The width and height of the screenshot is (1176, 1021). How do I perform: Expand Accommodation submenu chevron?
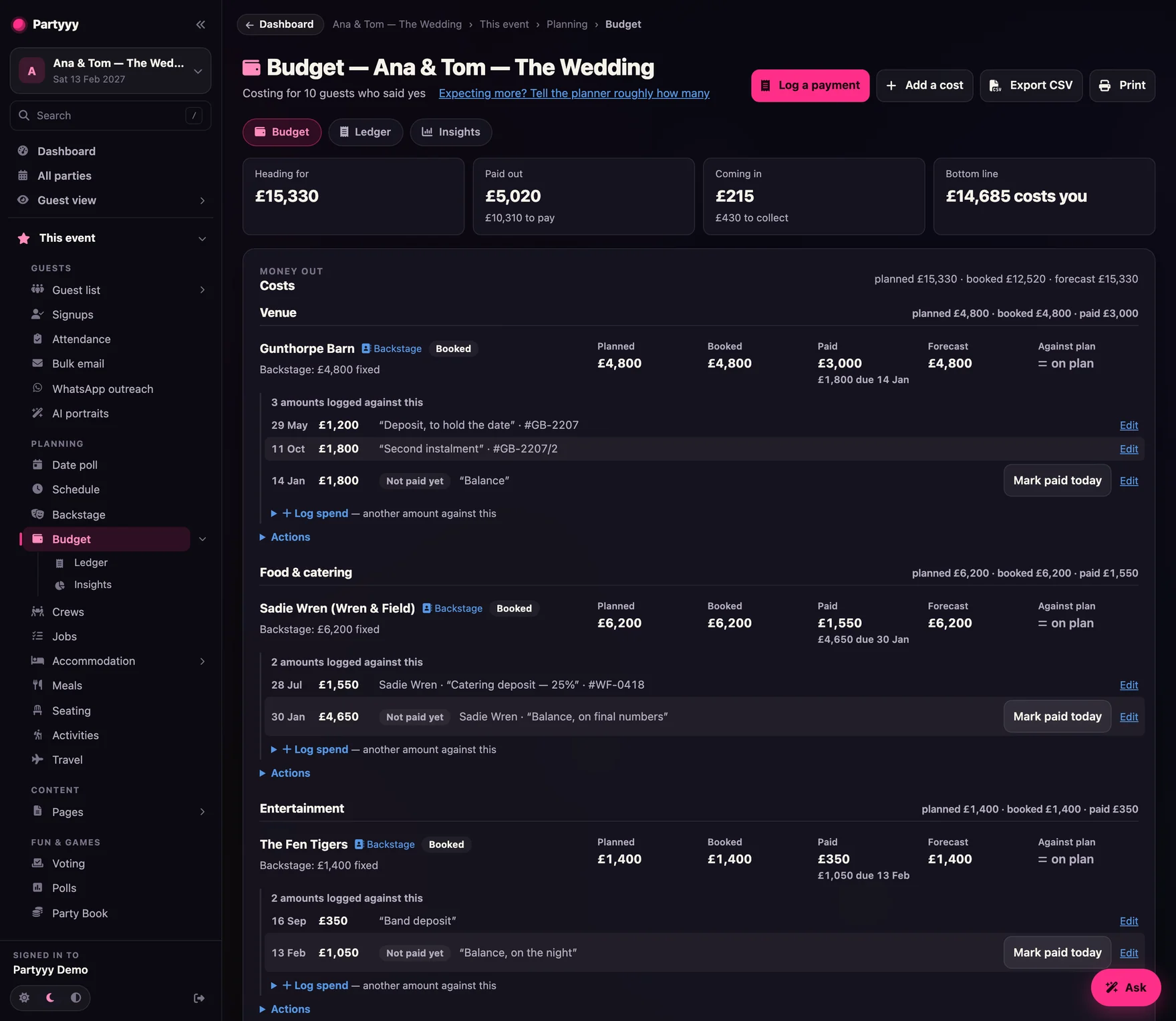pyautogui.click(x=202, y=662)
